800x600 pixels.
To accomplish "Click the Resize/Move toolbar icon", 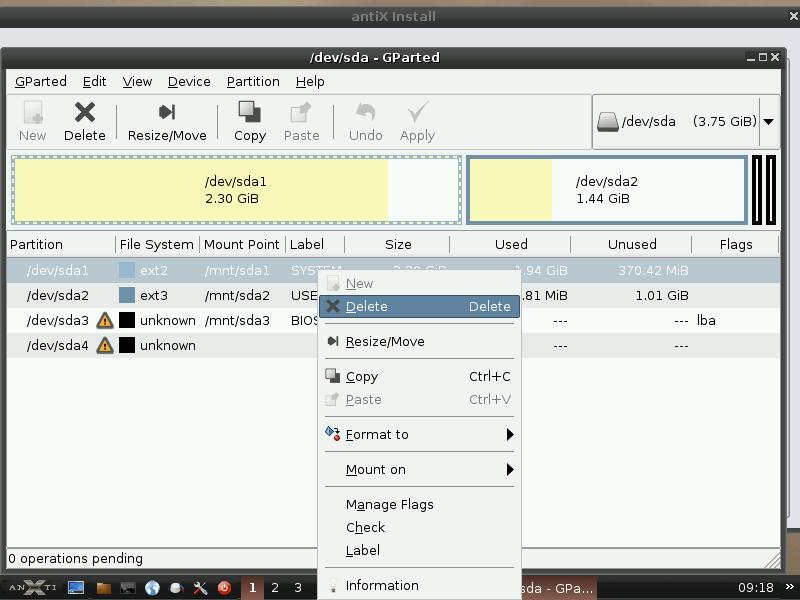I will point(167,112).
